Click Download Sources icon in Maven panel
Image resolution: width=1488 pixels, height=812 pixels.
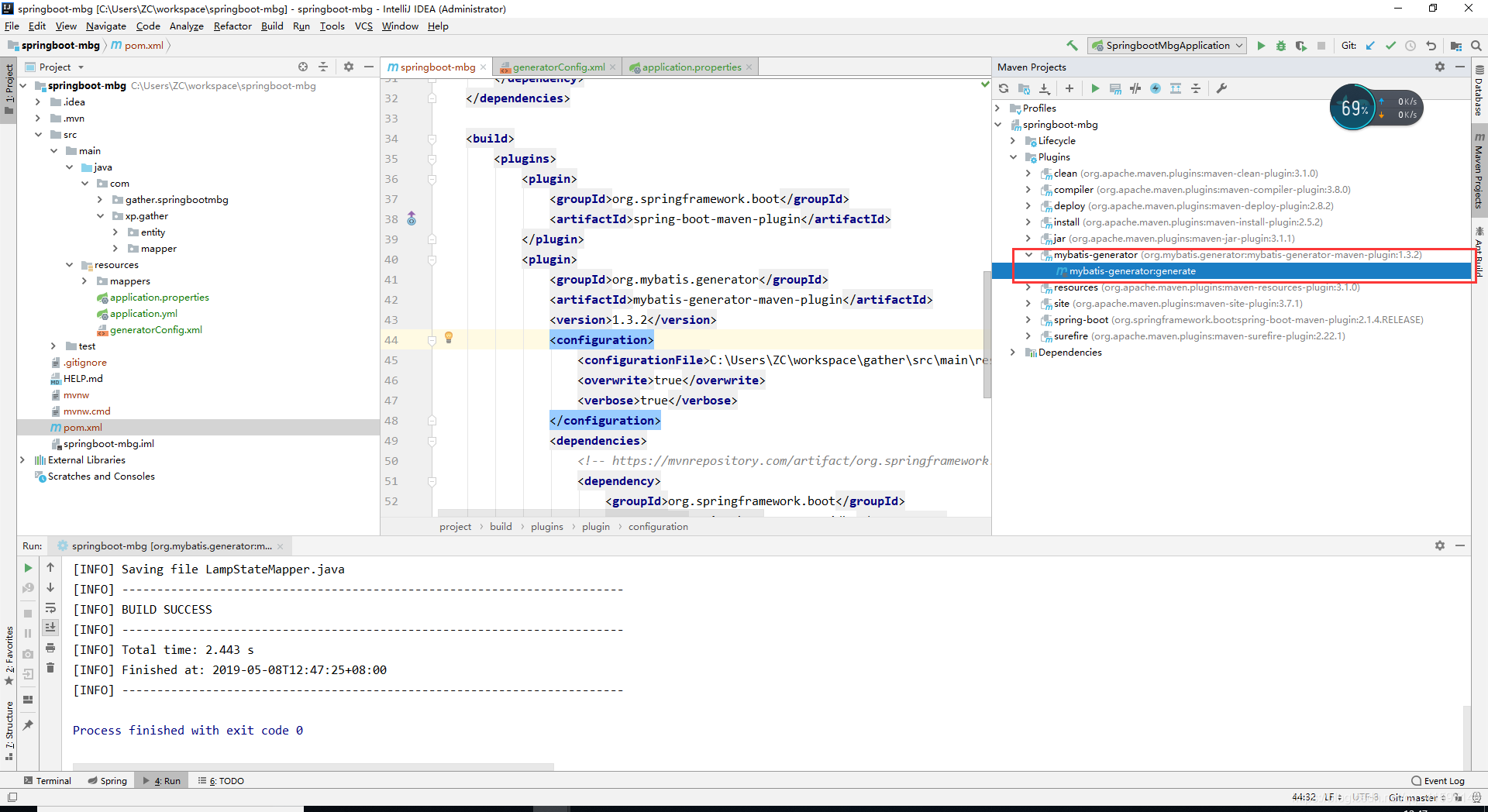(x=1044, y=88)
